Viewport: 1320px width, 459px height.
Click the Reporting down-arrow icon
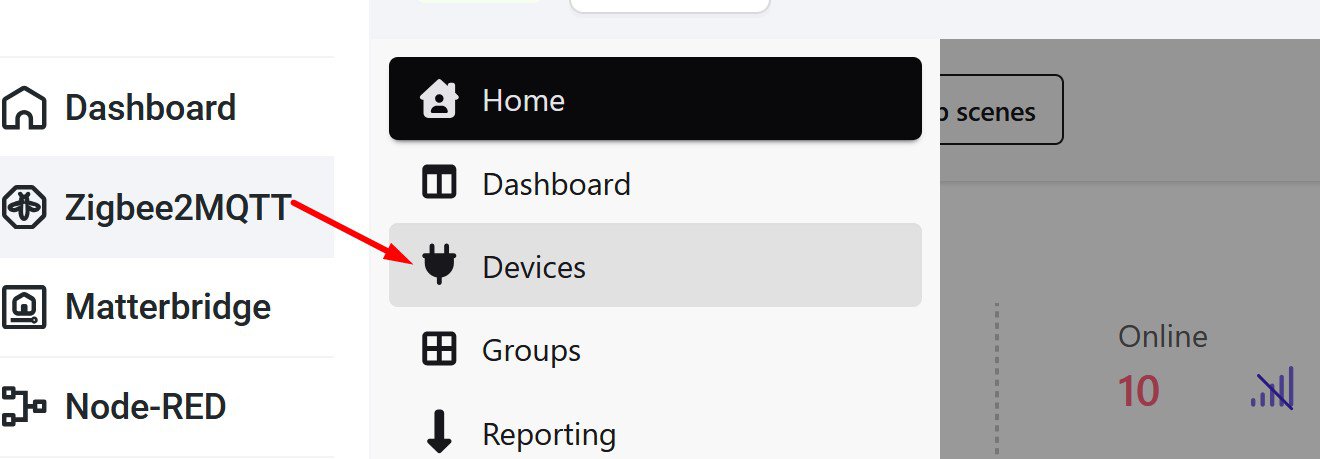click(439, 433)
